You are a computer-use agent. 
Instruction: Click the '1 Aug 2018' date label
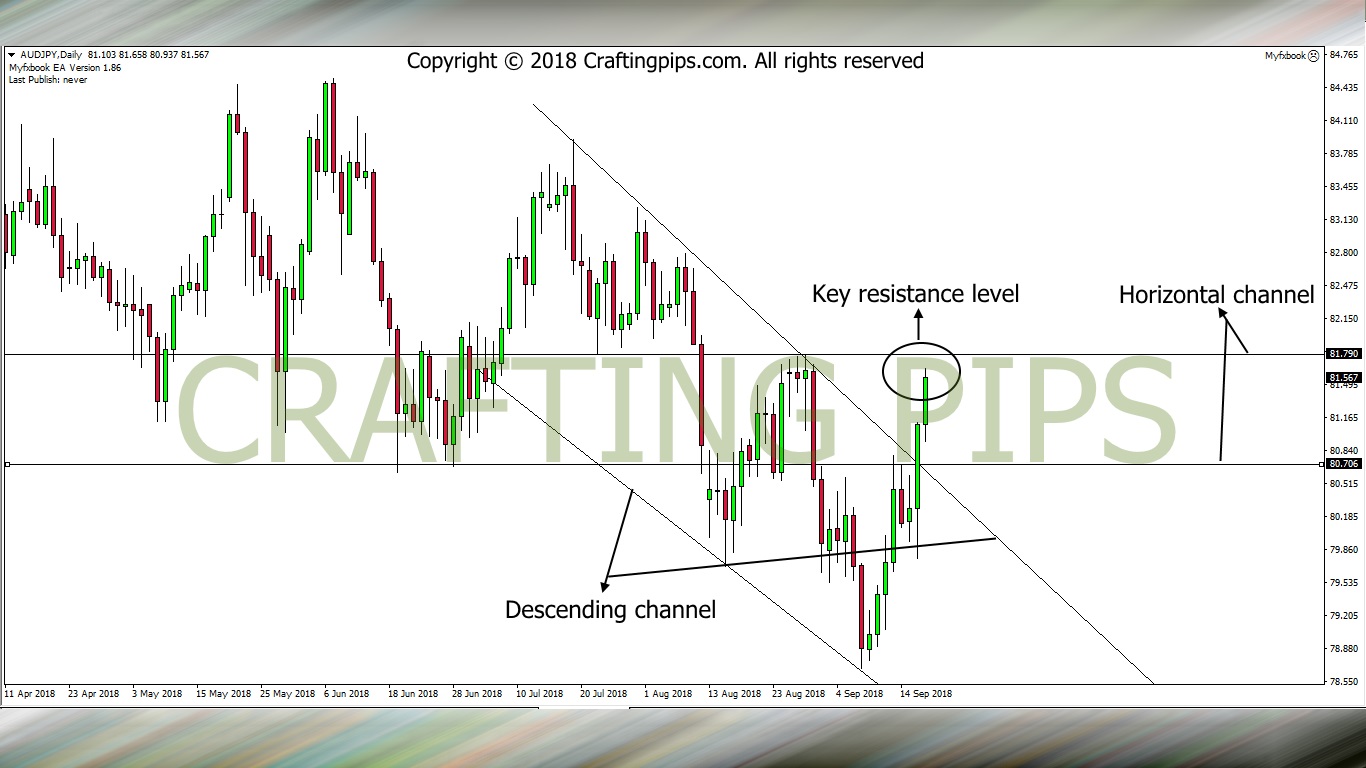click(669, 693)
